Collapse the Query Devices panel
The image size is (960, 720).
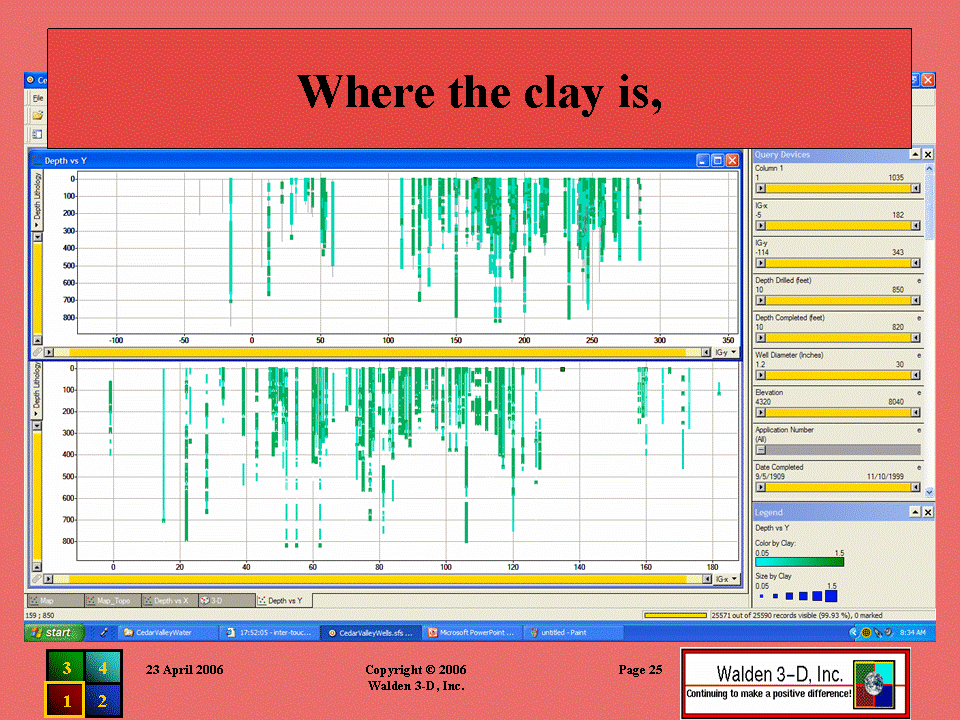pos(914,155)
